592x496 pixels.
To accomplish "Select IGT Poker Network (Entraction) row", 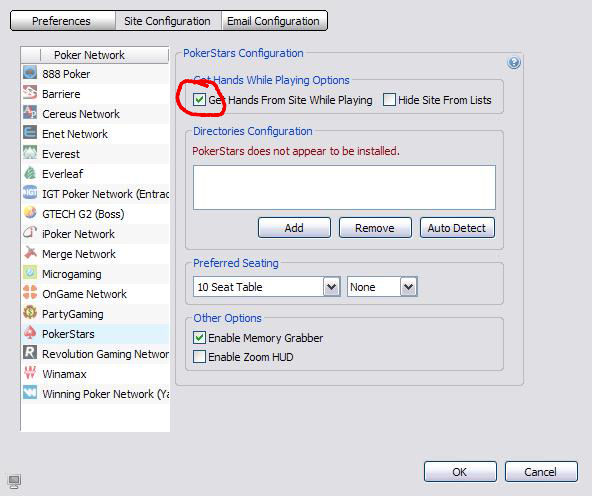I will point(96,194).
